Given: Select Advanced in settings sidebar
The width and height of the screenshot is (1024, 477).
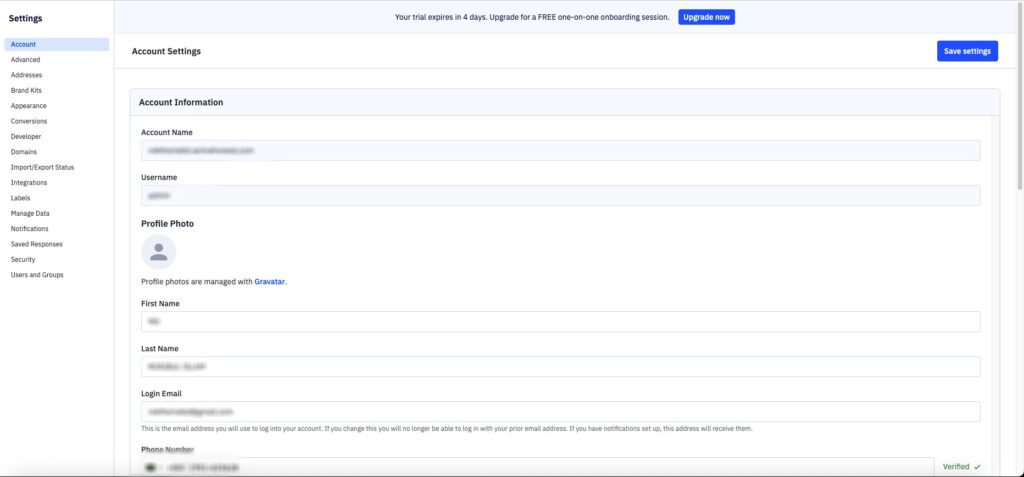Looking at the screenshot, I should [26, 60].
